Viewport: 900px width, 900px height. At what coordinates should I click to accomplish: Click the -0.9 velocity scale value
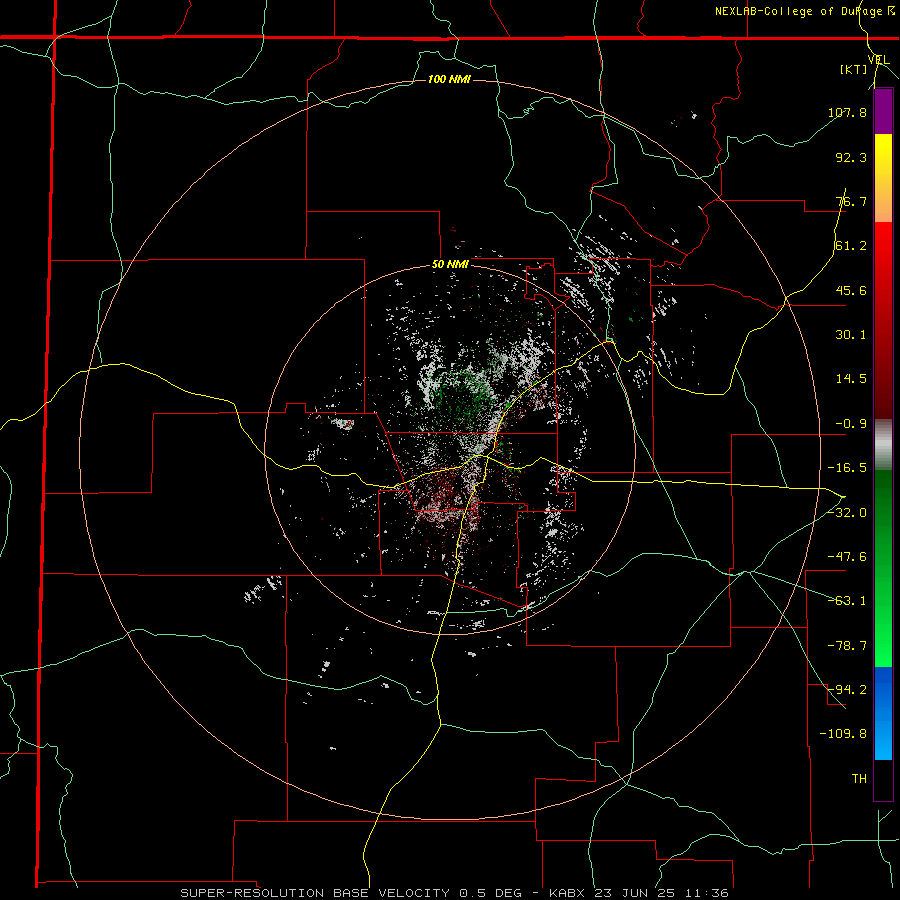[851, 424]
